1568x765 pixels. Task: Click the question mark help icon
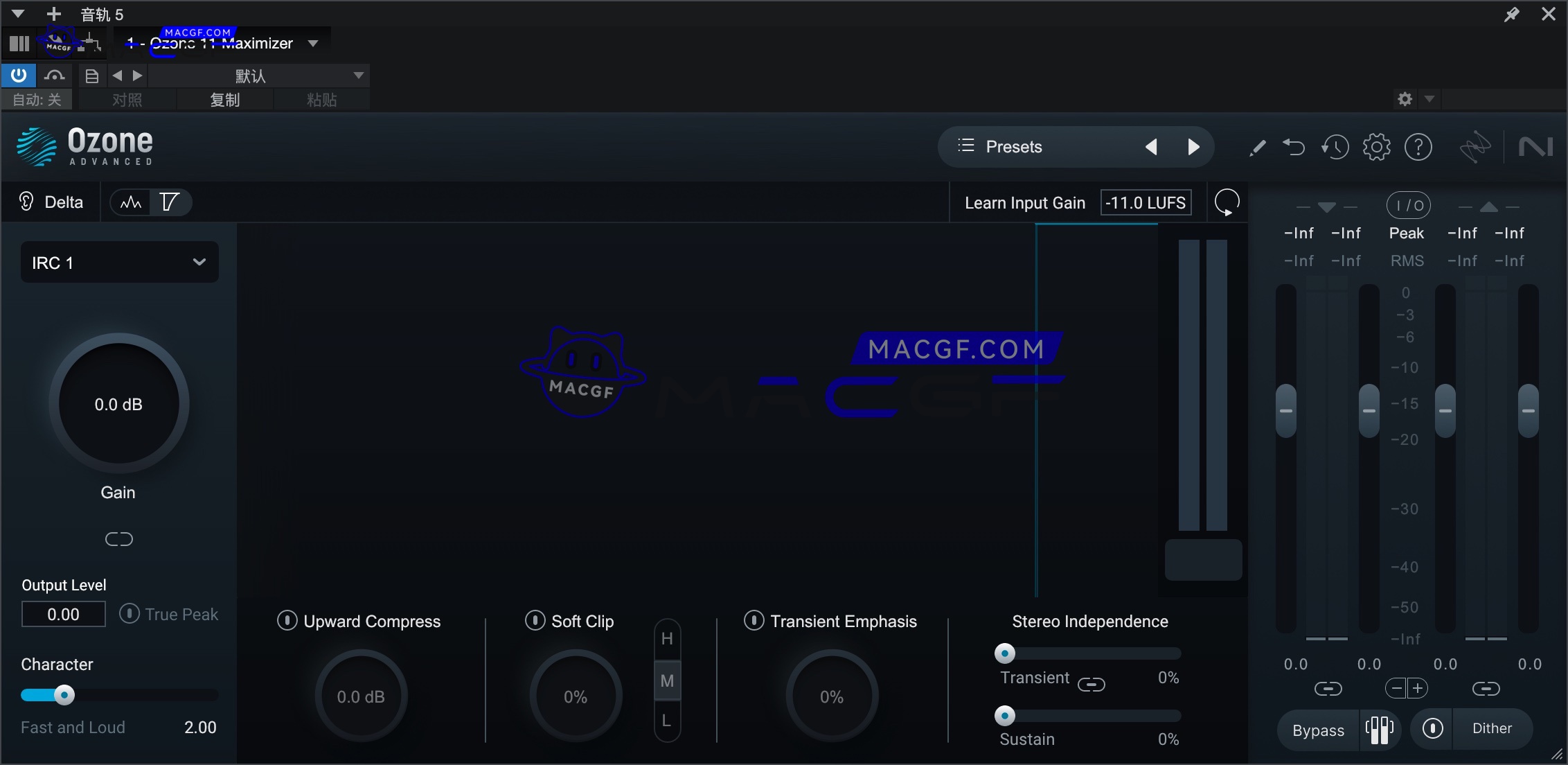pos(1419,147)
